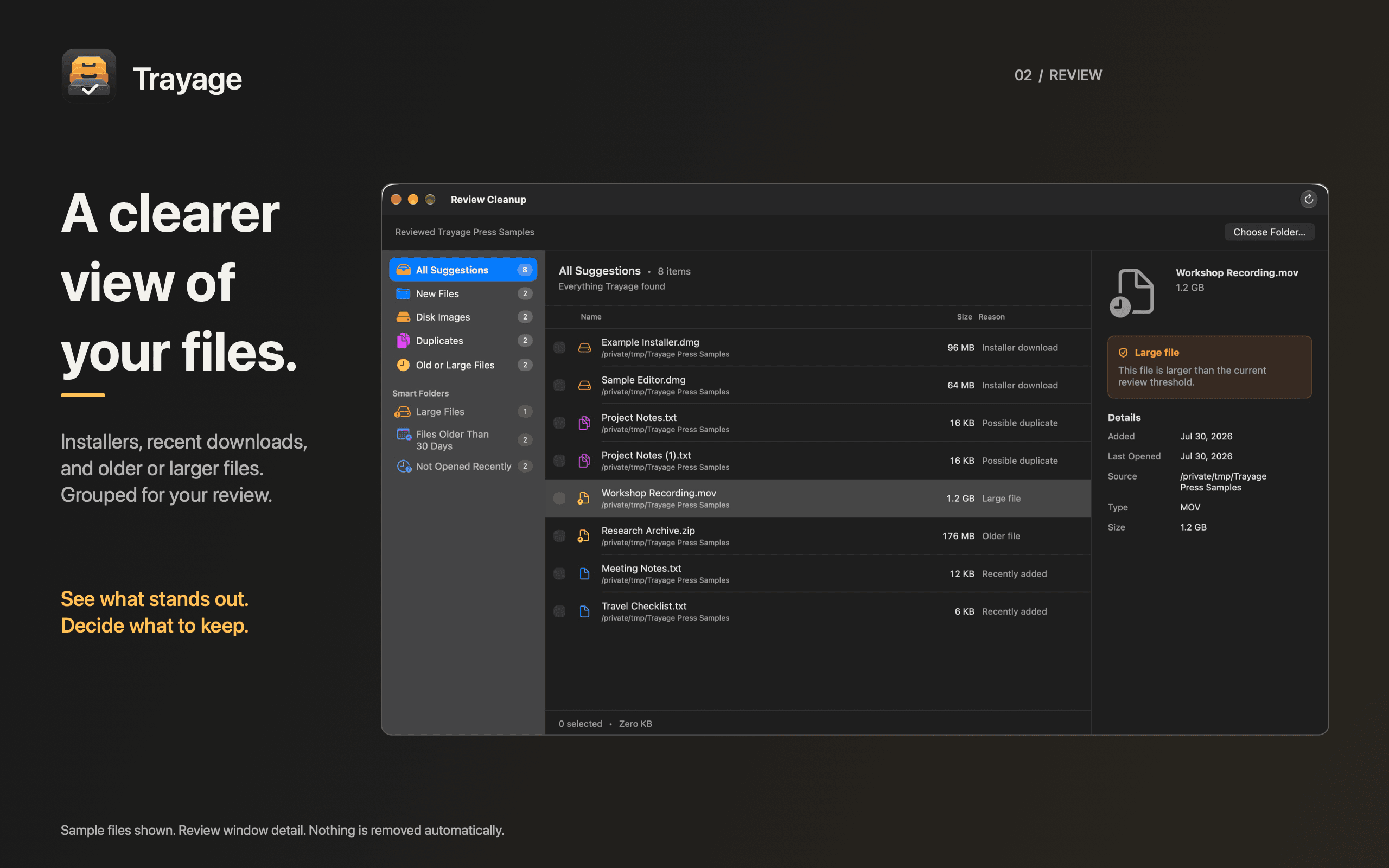The image size is (1389, 868).
Task: Click the document icon beside Travel Checklist.txt
Action: point(584,611)
